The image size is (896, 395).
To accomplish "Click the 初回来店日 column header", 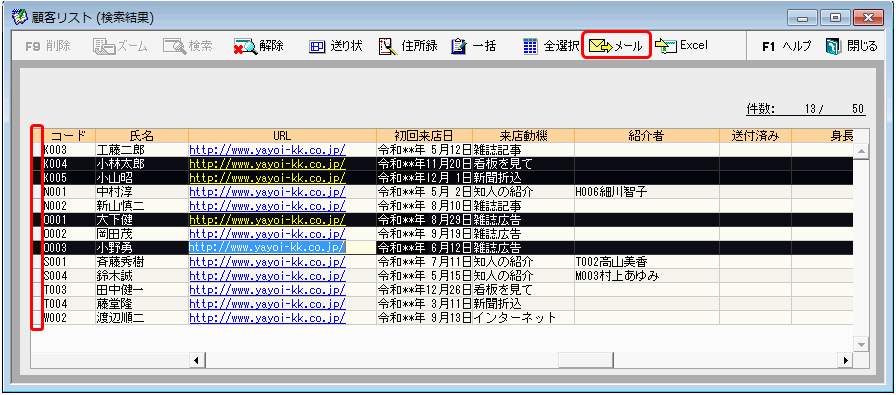I will point(424,135).
